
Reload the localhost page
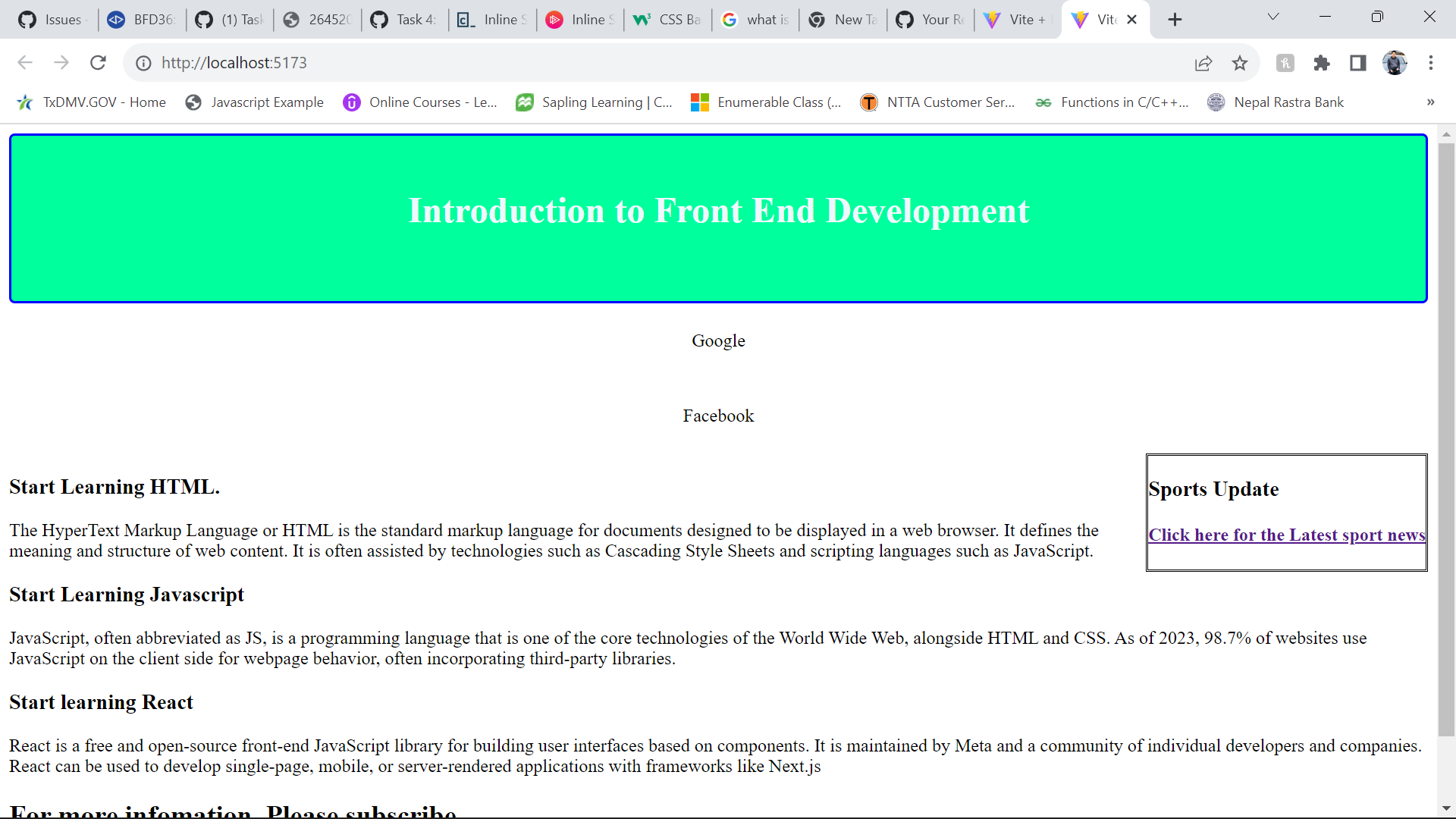coord(98,63)
